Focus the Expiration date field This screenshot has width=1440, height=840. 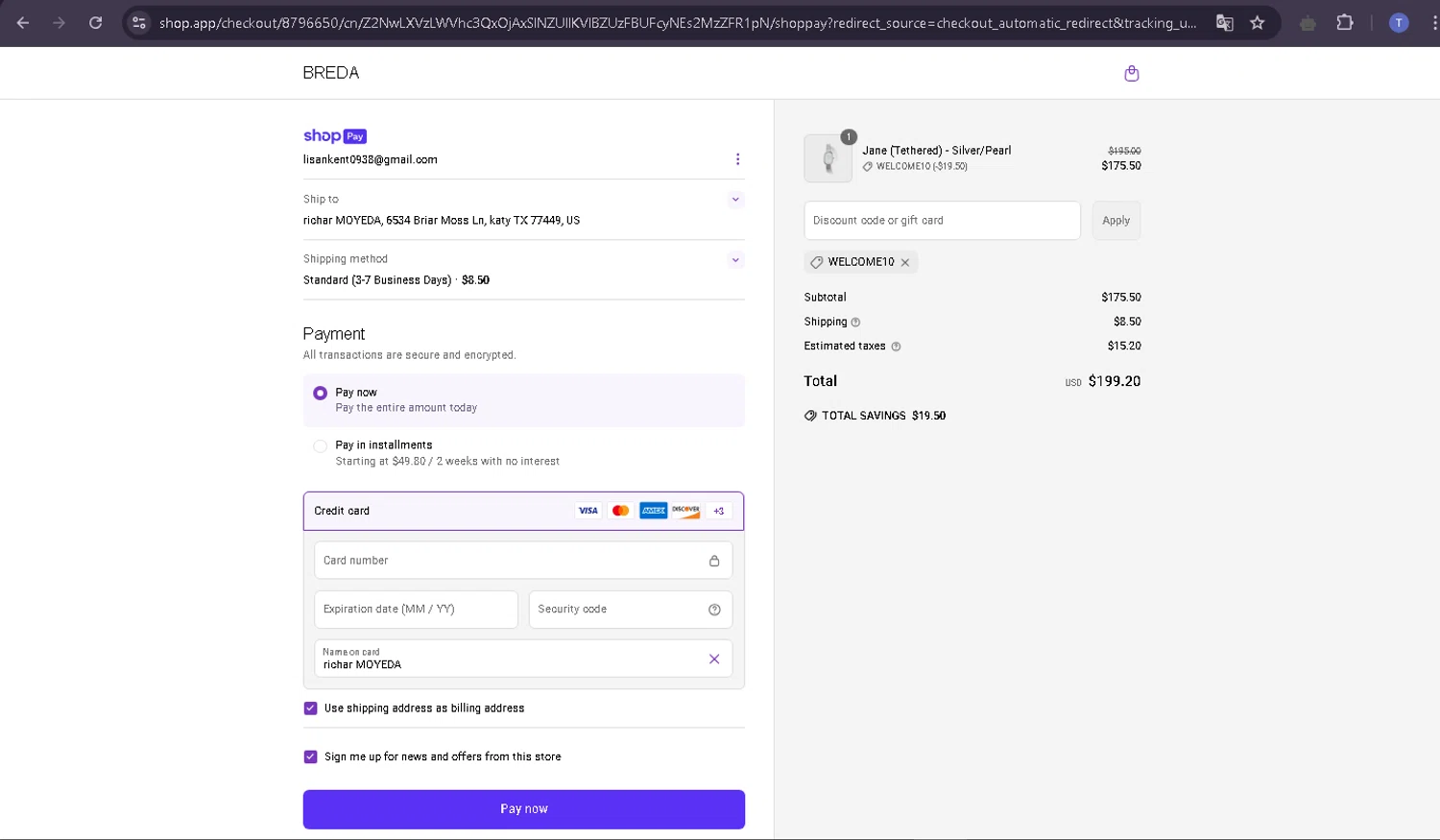tap(417, 610)
